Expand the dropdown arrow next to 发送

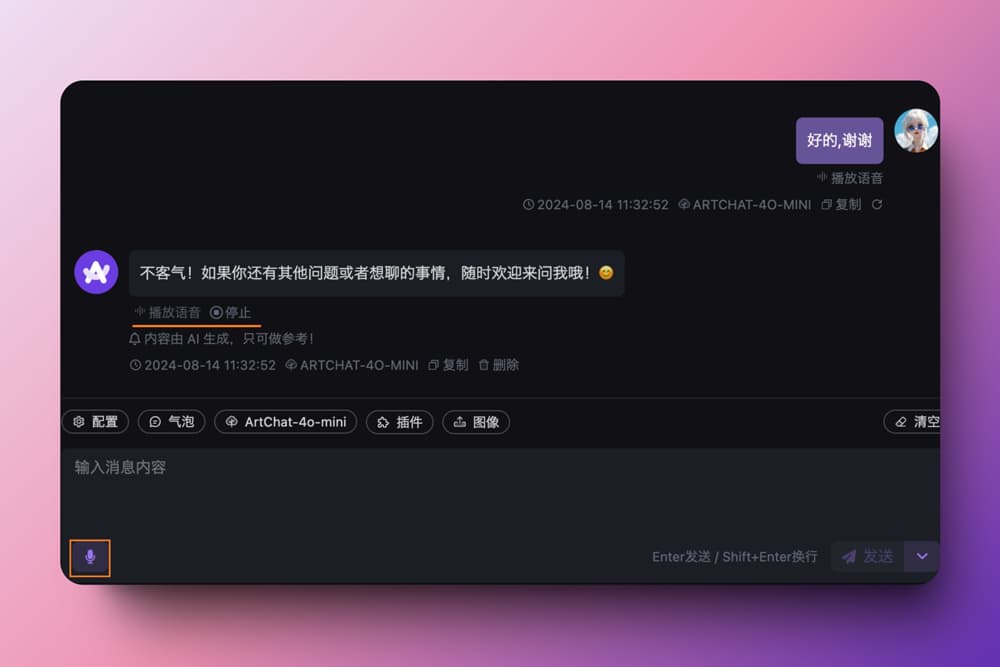tap(922, 556)
